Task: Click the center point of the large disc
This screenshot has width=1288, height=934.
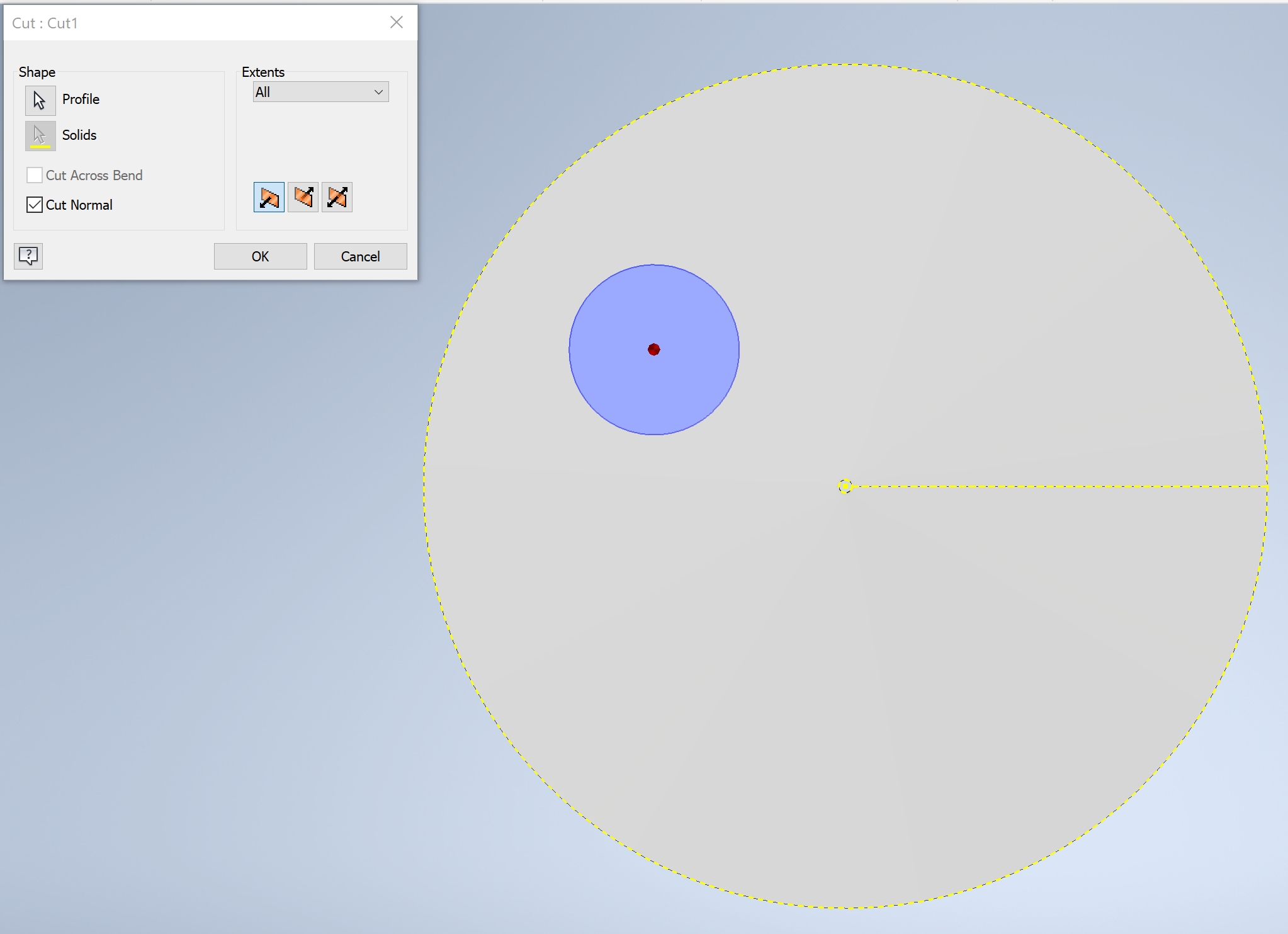Action: tap(844, 487)
